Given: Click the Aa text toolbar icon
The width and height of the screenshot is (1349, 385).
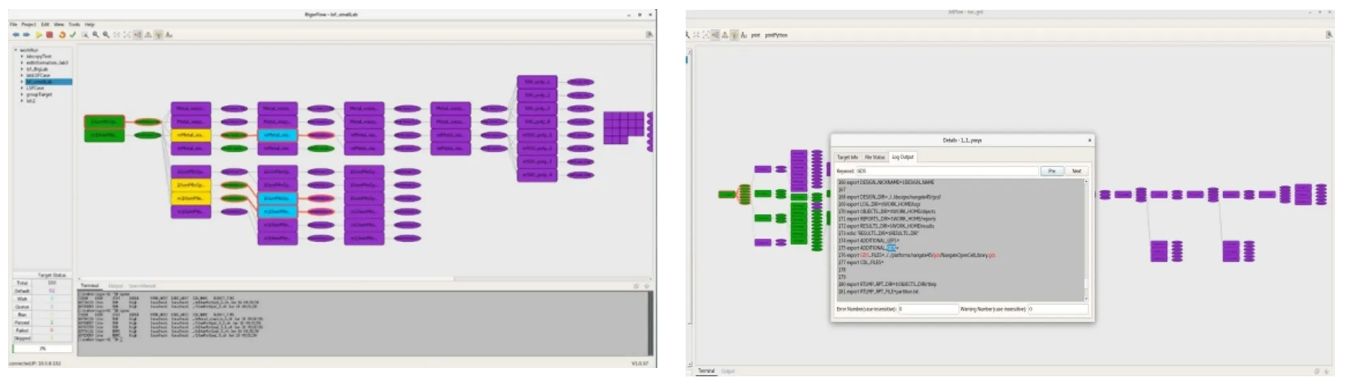Looking at the screenshot, I should [169, 35].
